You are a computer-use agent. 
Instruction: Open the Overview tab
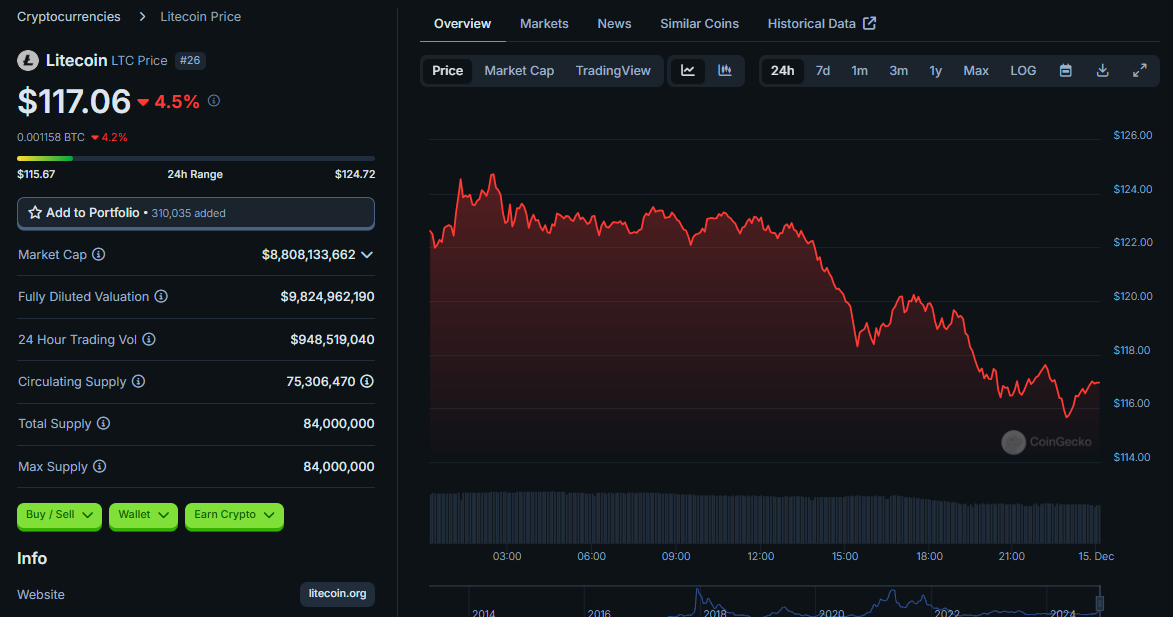click(462, 23)
